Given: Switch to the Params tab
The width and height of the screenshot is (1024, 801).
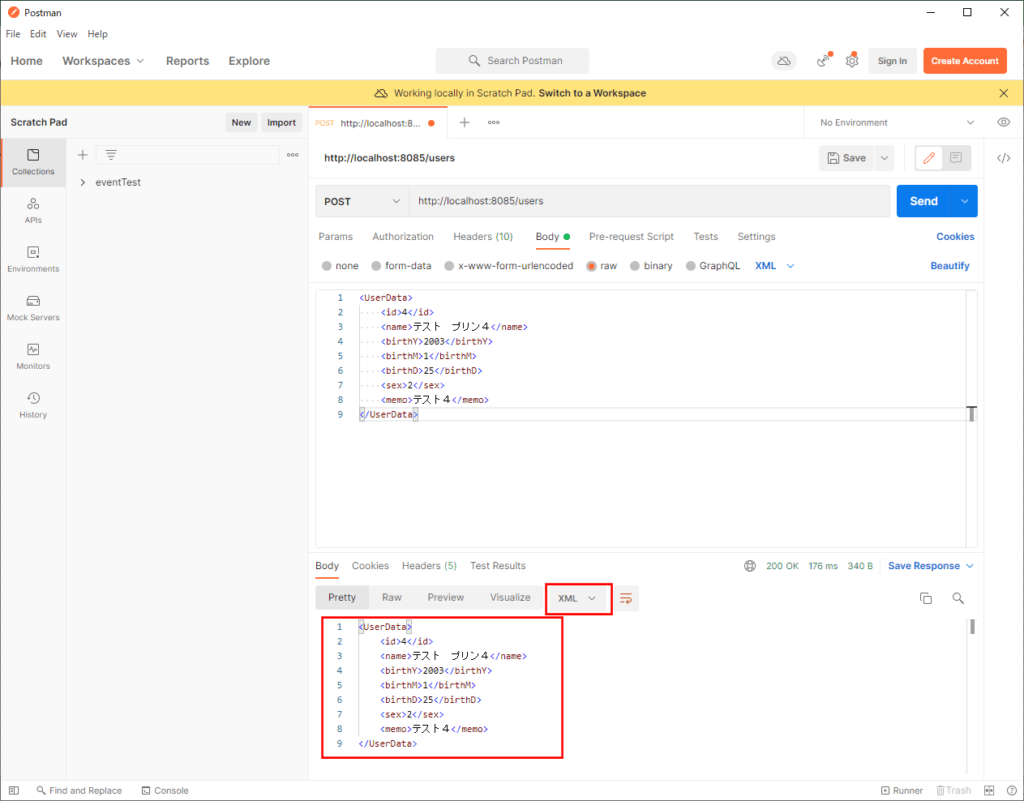Looking at the screenshot, I should tap(335, 236).
